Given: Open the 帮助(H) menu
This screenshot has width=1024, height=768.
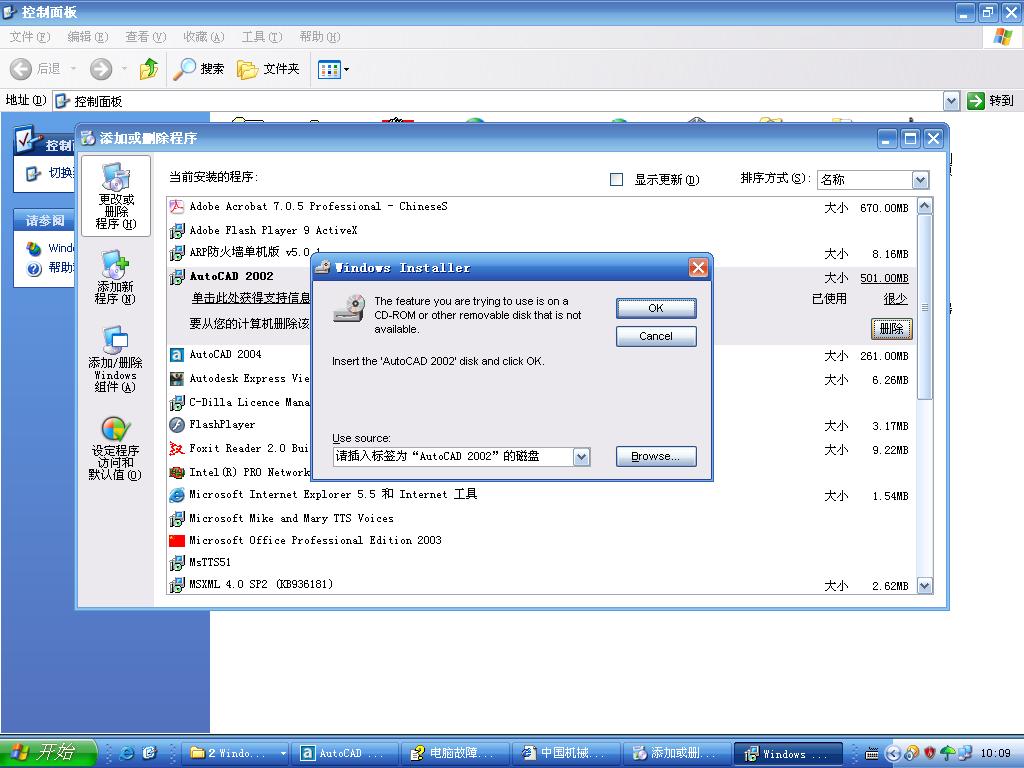Looking at the screenshot, I should (x=320, y=37).
